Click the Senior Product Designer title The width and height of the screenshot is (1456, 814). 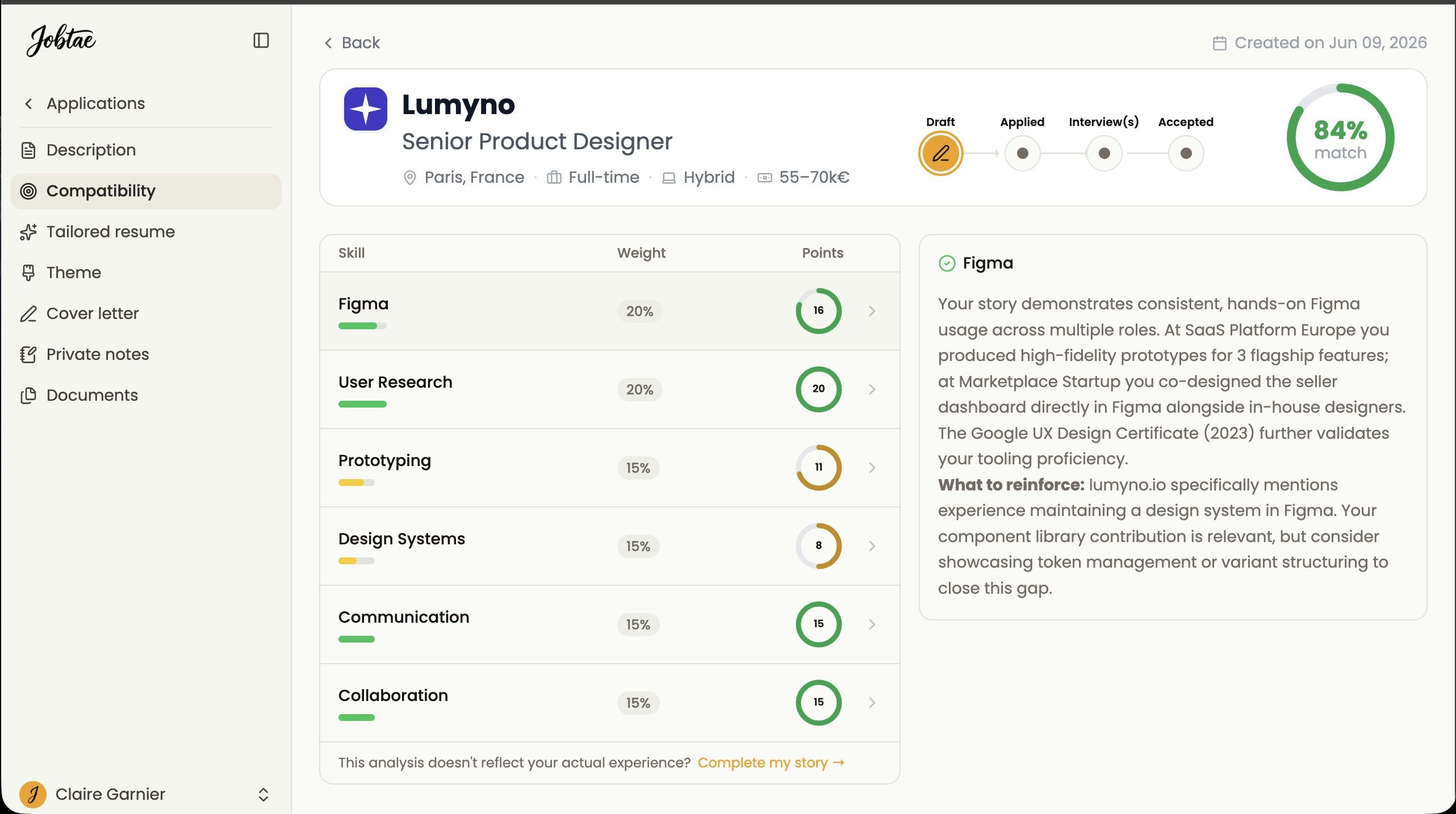(x=537, y=142)
